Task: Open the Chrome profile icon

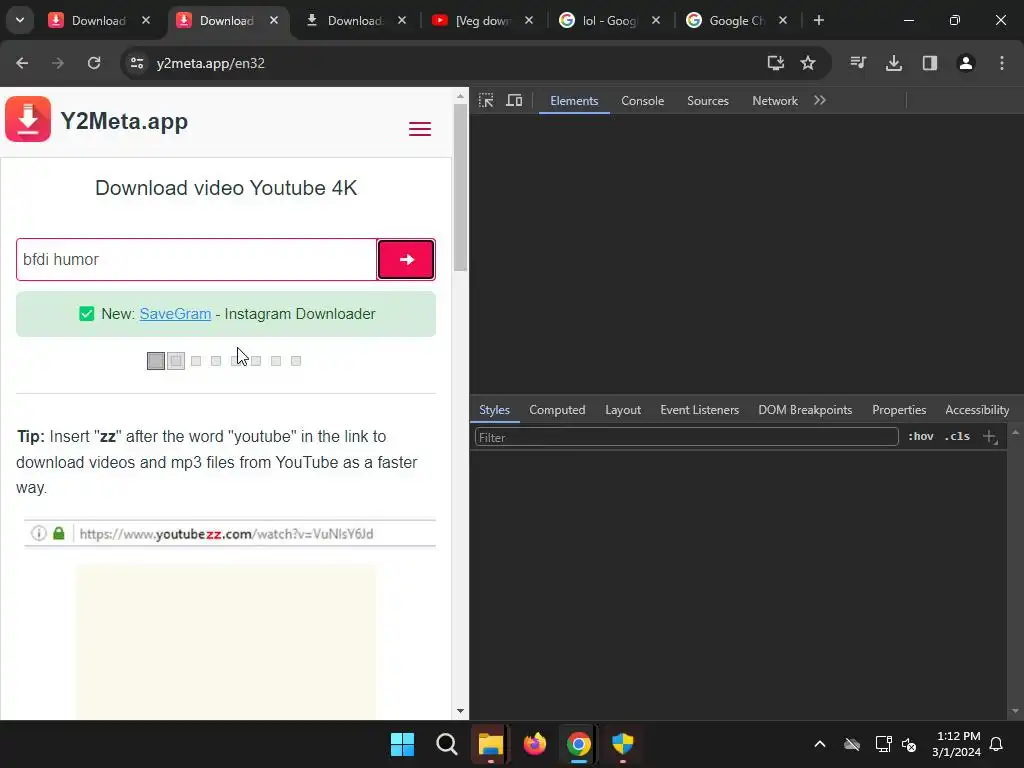Action: [966, 63]
